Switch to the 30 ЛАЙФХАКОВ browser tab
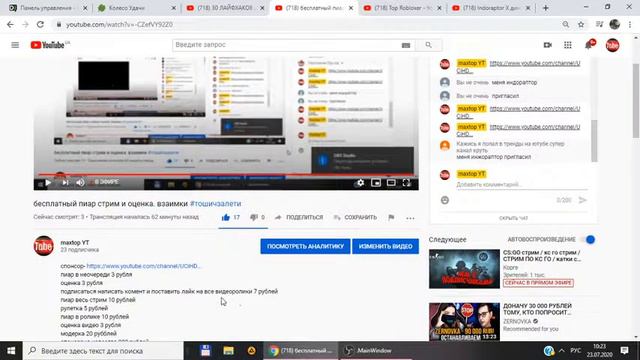The width and height of the screenshot is (640, 360). tap(225, 8)
